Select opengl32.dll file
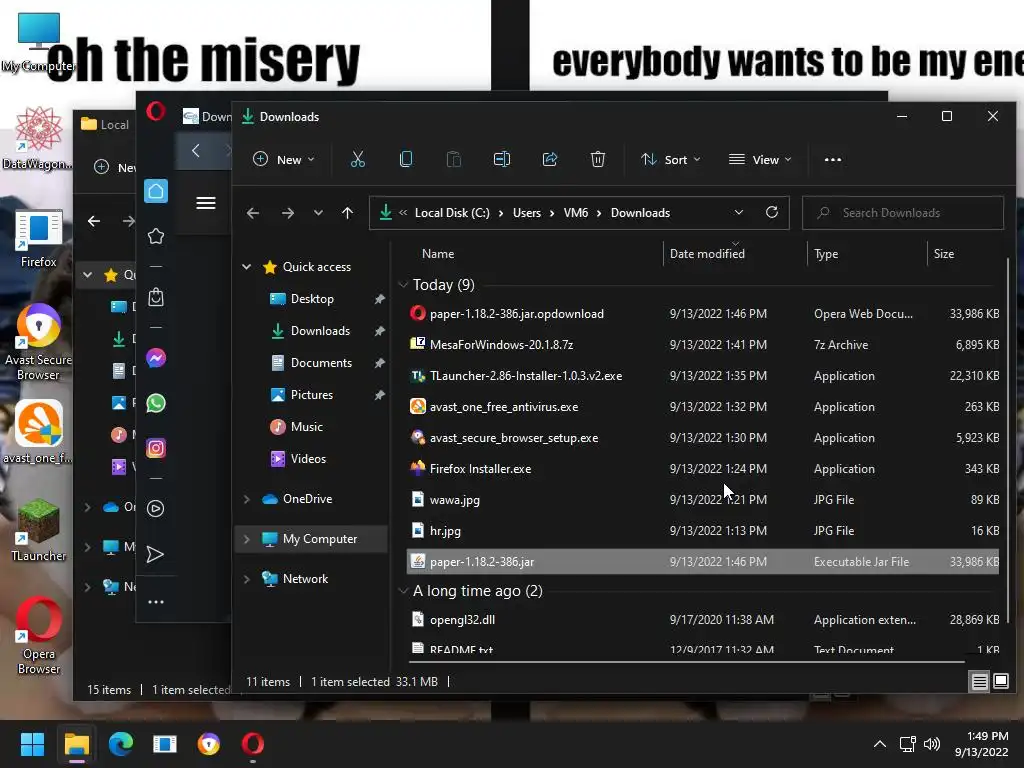Viewport: 1024px width, 768px height. [703, 620]
